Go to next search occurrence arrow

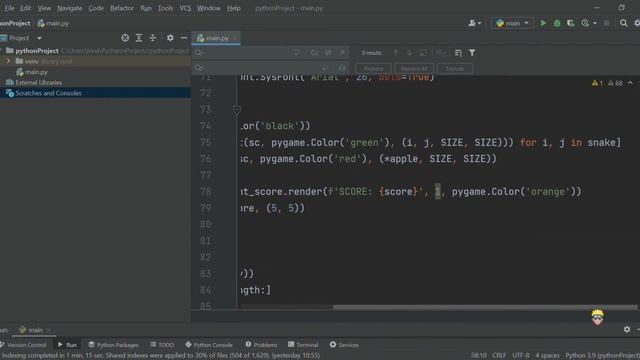[x=409, y=53]
